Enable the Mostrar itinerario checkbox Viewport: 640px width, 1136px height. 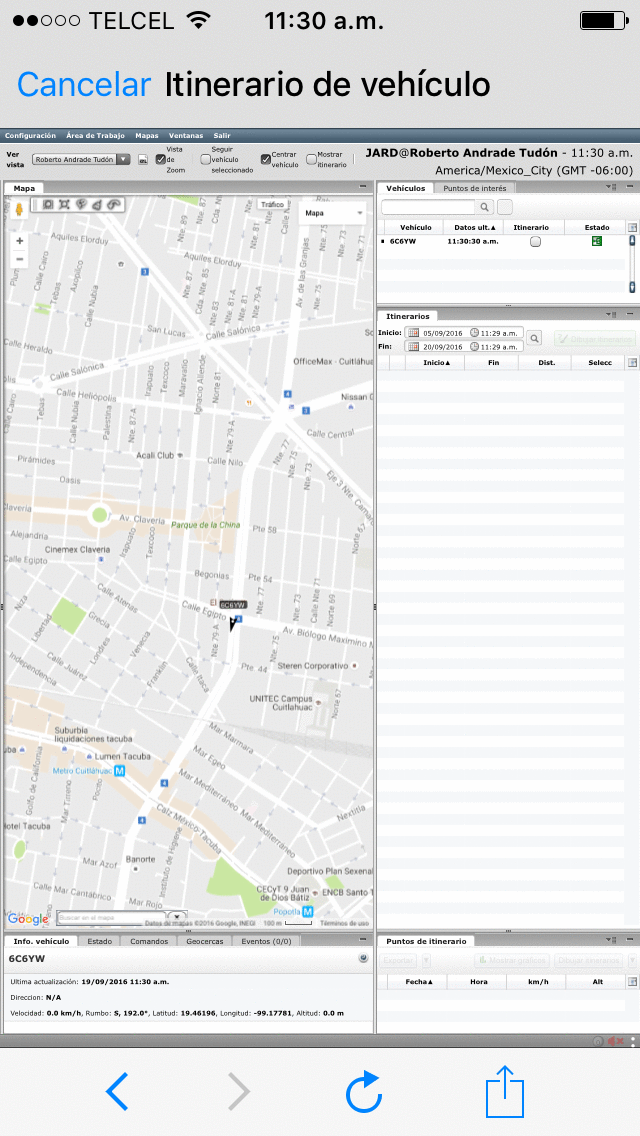(311, 159)
